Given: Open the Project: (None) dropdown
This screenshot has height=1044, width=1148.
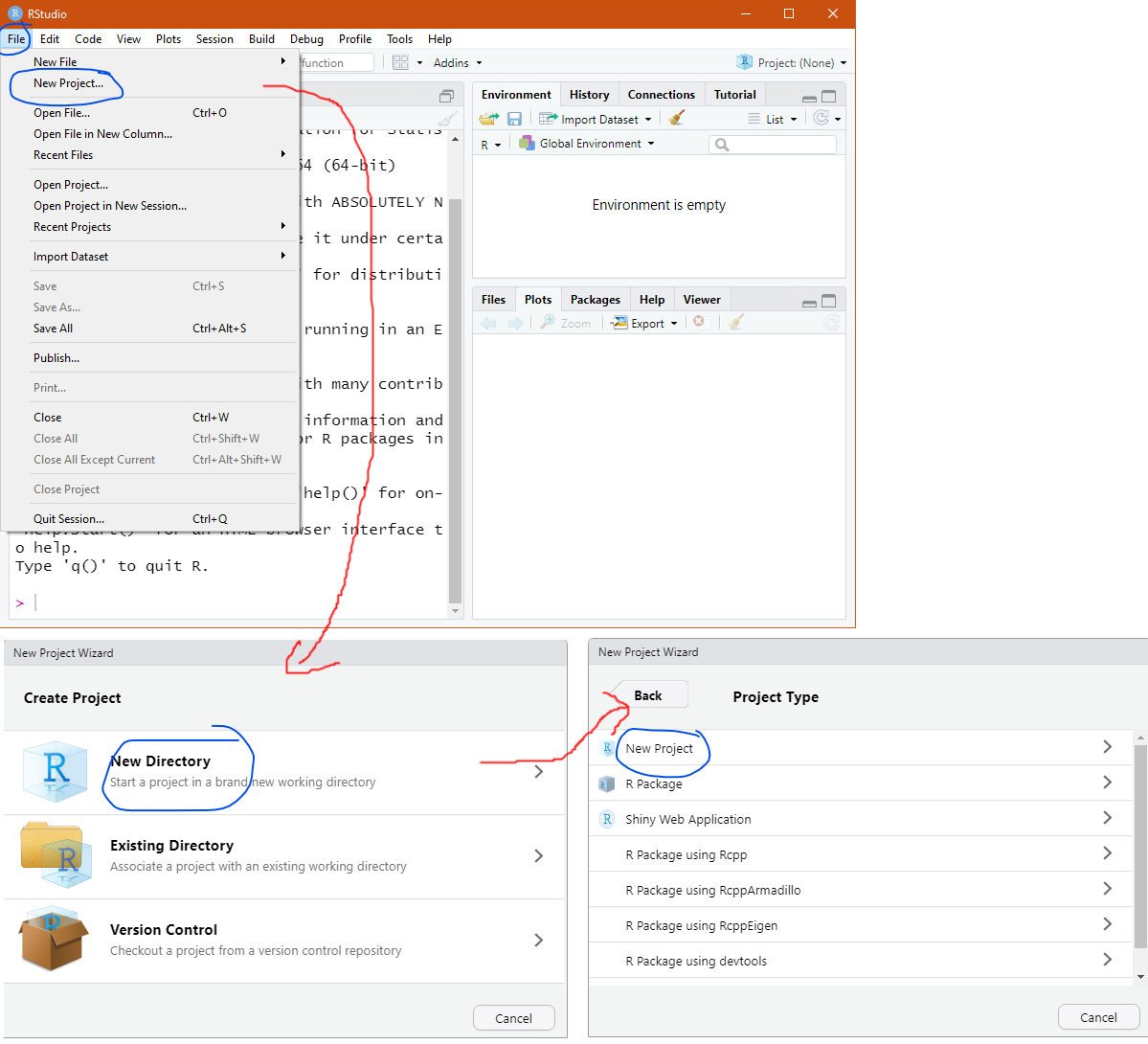Looking at the screenshot, I should (792, 62).
